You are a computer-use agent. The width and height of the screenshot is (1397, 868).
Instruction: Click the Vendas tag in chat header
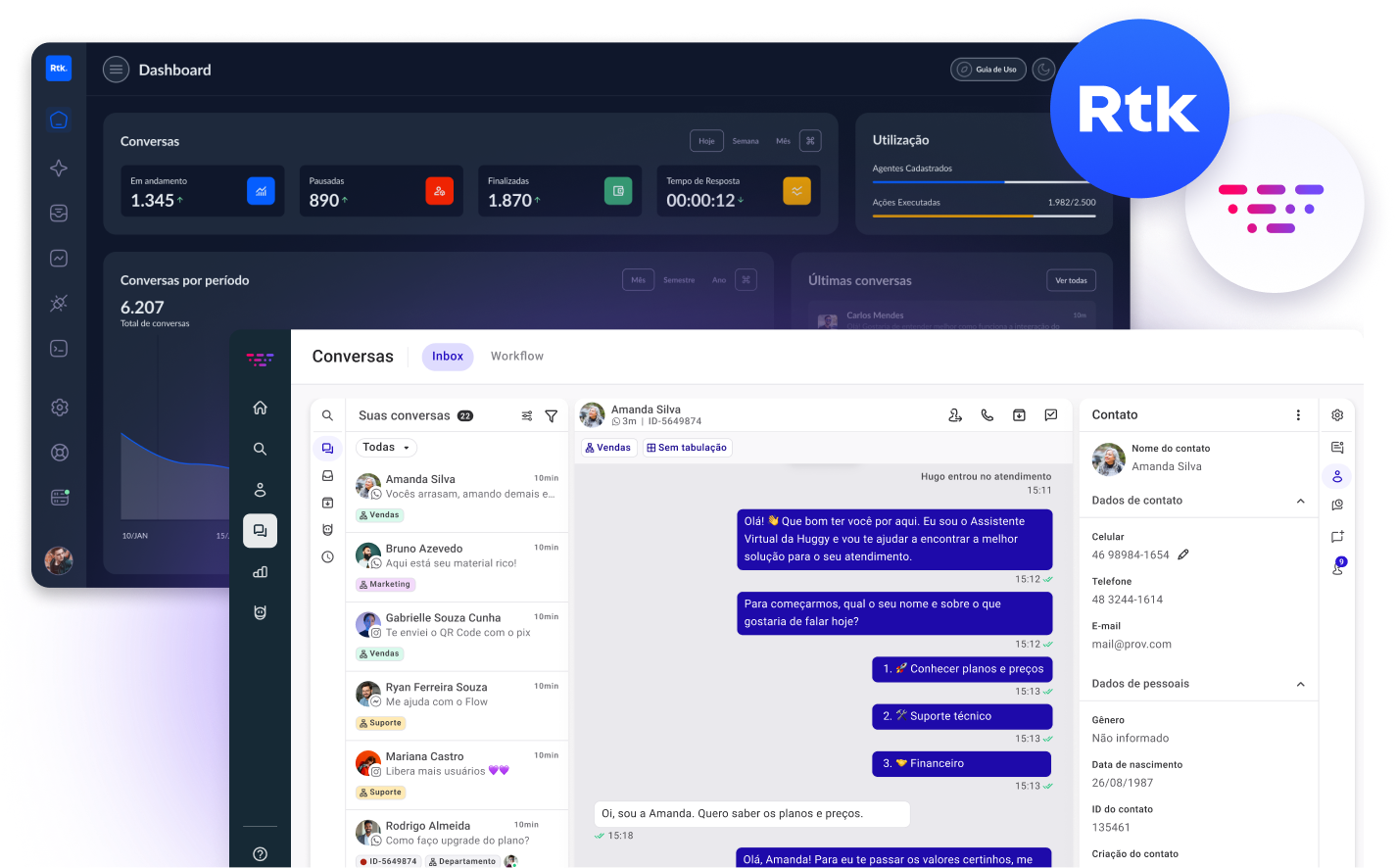607,448
